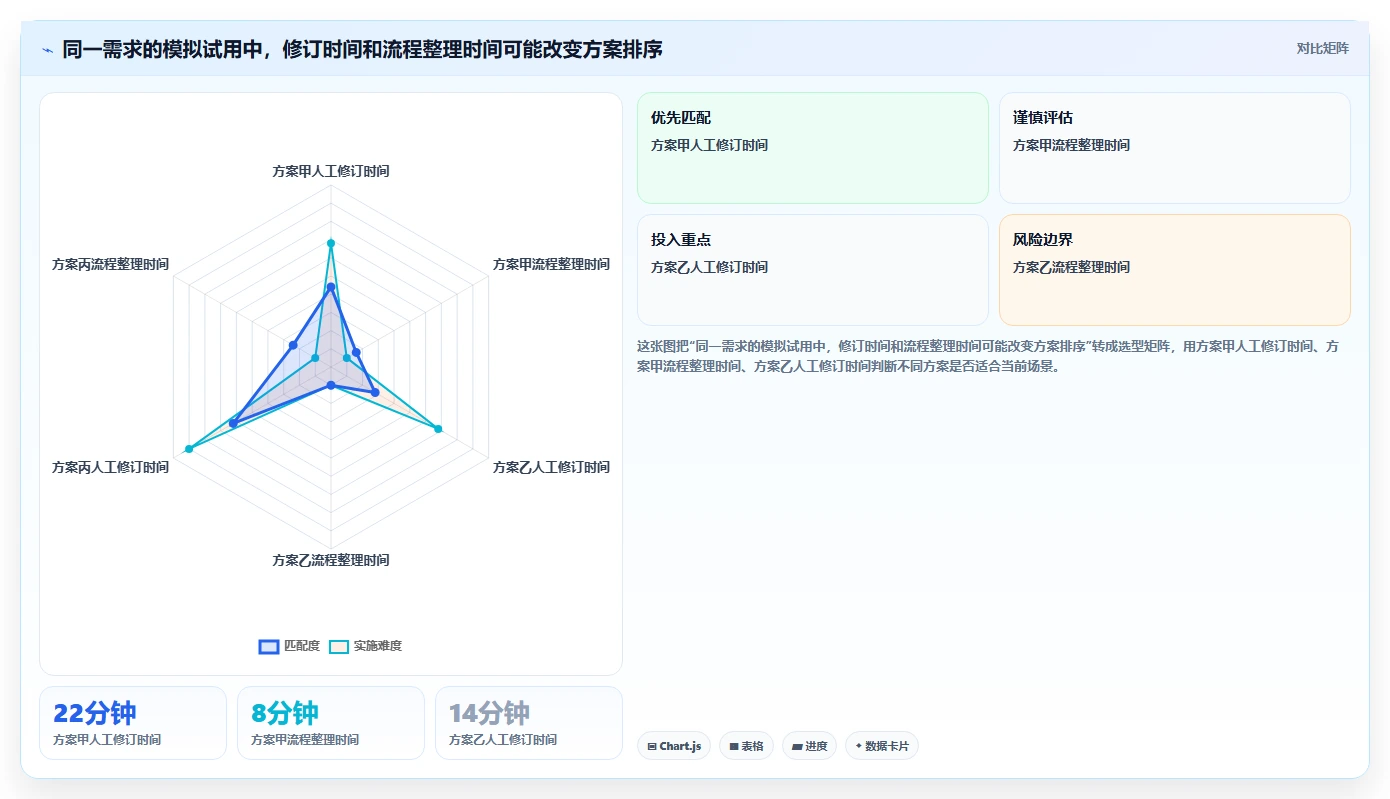Open the 谨慎评估 card
This screenshot has height=799, width=1390.
click(1175, 148)
